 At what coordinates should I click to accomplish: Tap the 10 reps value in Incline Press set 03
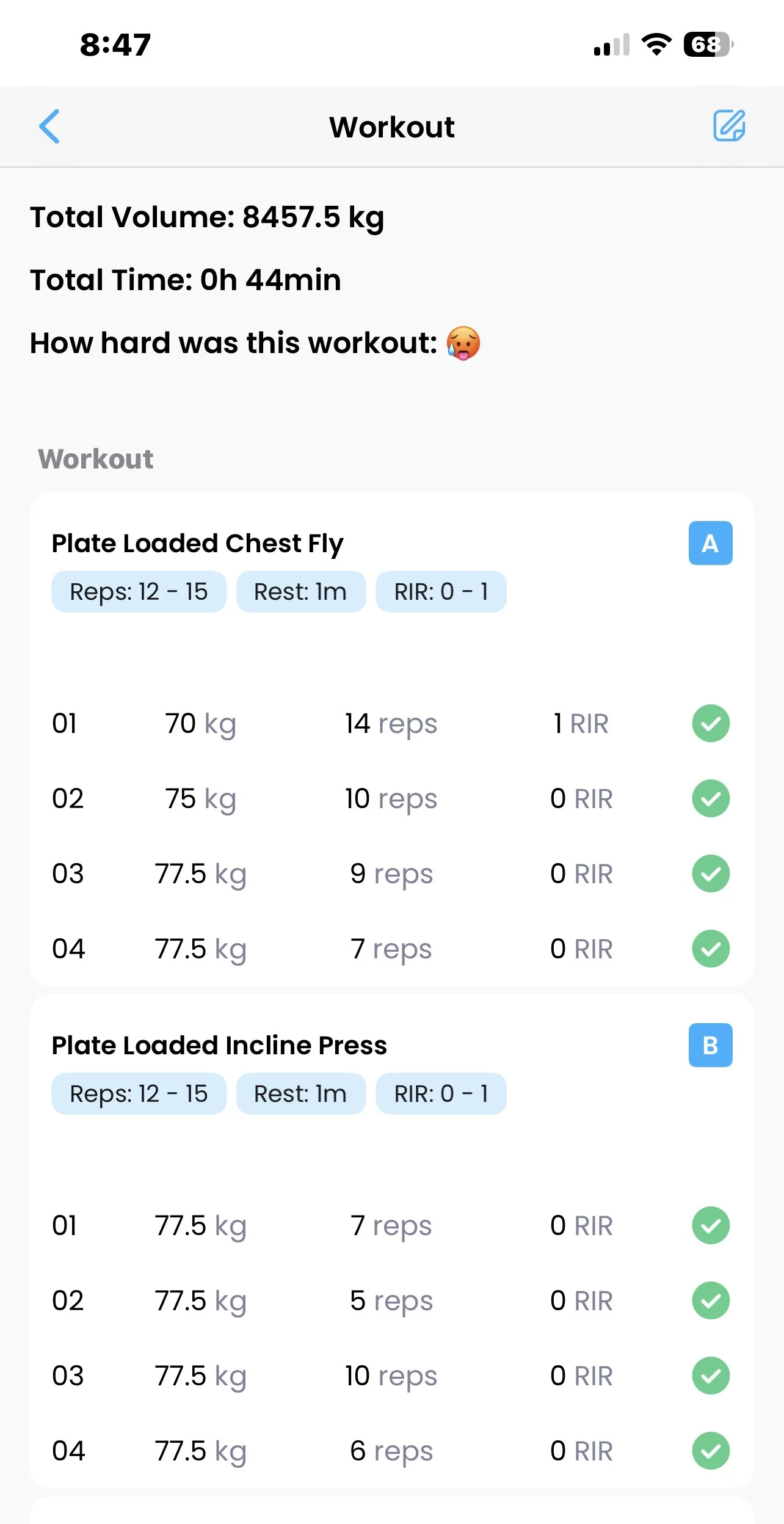[x=391, y=1376]
